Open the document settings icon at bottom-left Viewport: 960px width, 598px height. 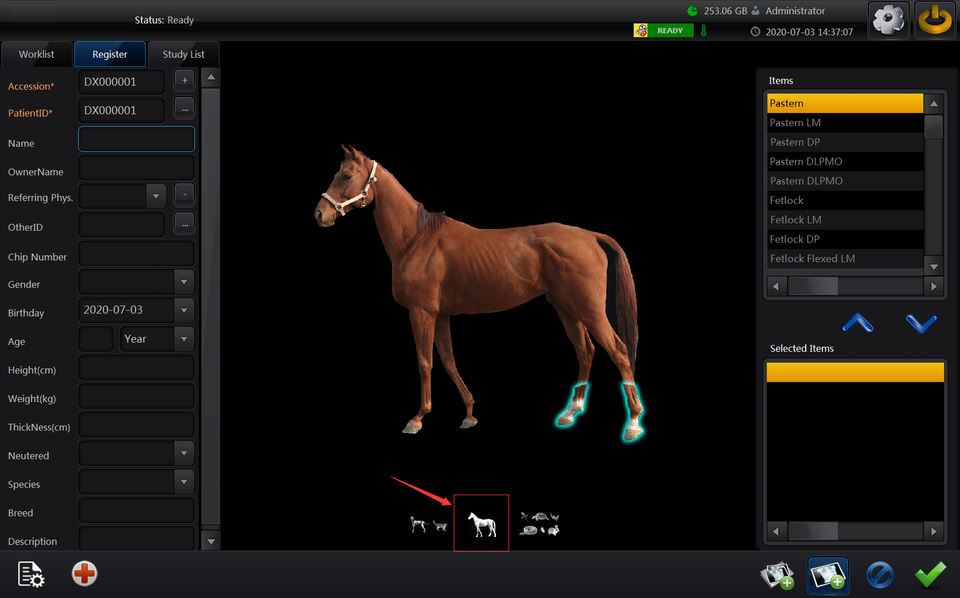click(31, 574)
